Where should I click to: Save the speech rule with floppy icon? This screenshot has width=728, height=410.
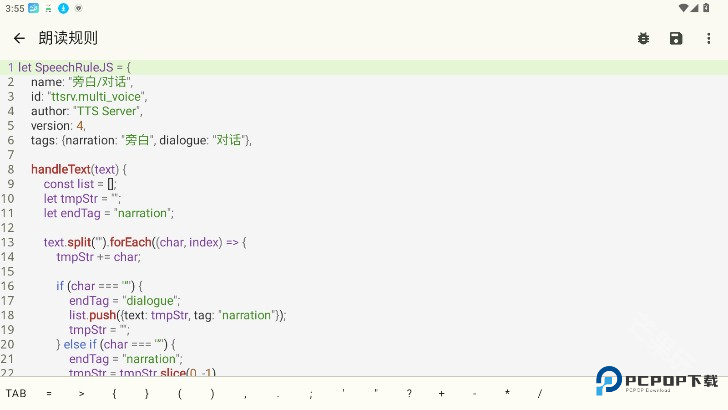[x=676, y=38]
